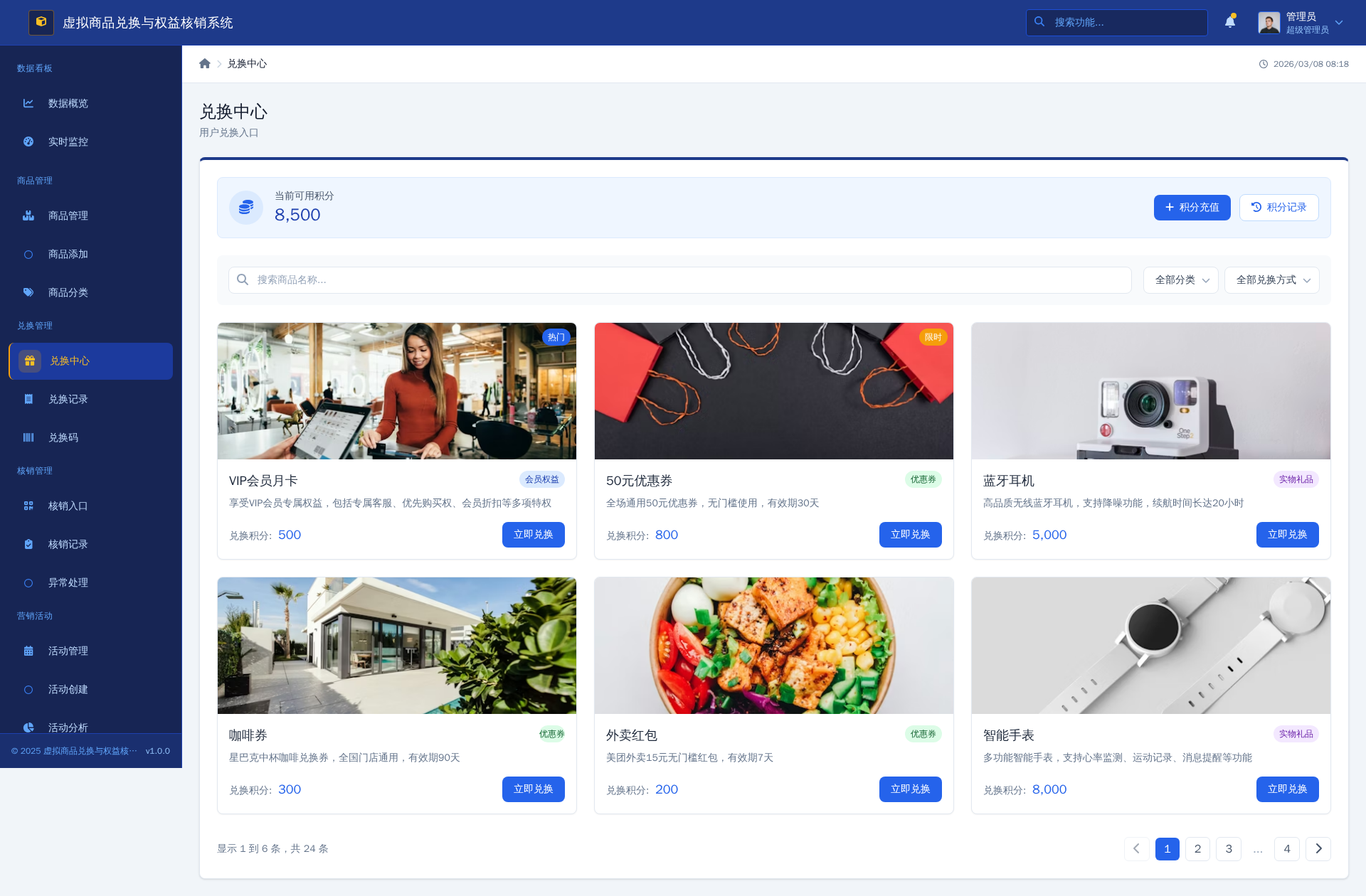Open 兑换记录 in the sidebar
The width and height of the screenshot is (1366, 896).
pos(68,400)
